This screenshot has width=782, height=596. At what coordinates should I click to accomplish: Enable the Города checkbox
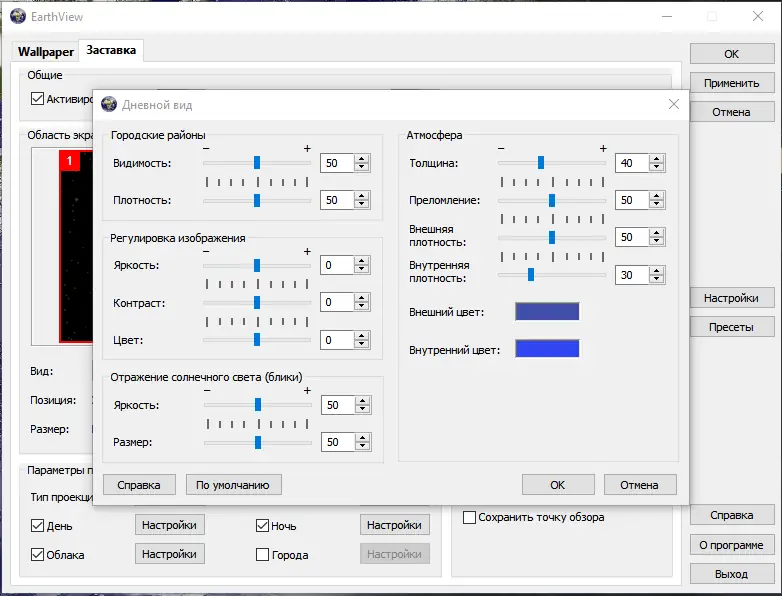click(x=262, y=554)
